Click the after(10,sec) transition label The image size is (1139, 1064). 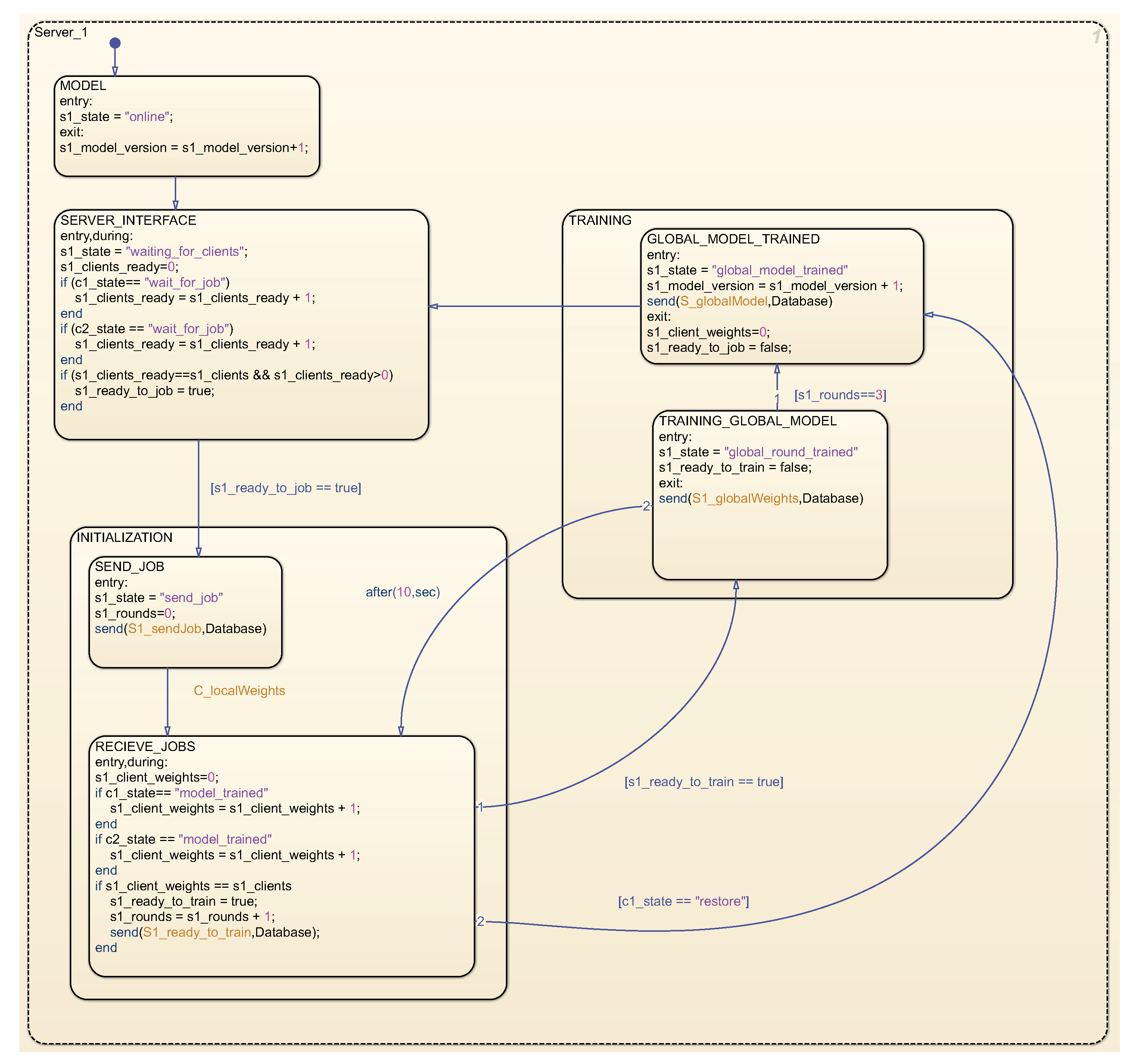click(403, 592)
